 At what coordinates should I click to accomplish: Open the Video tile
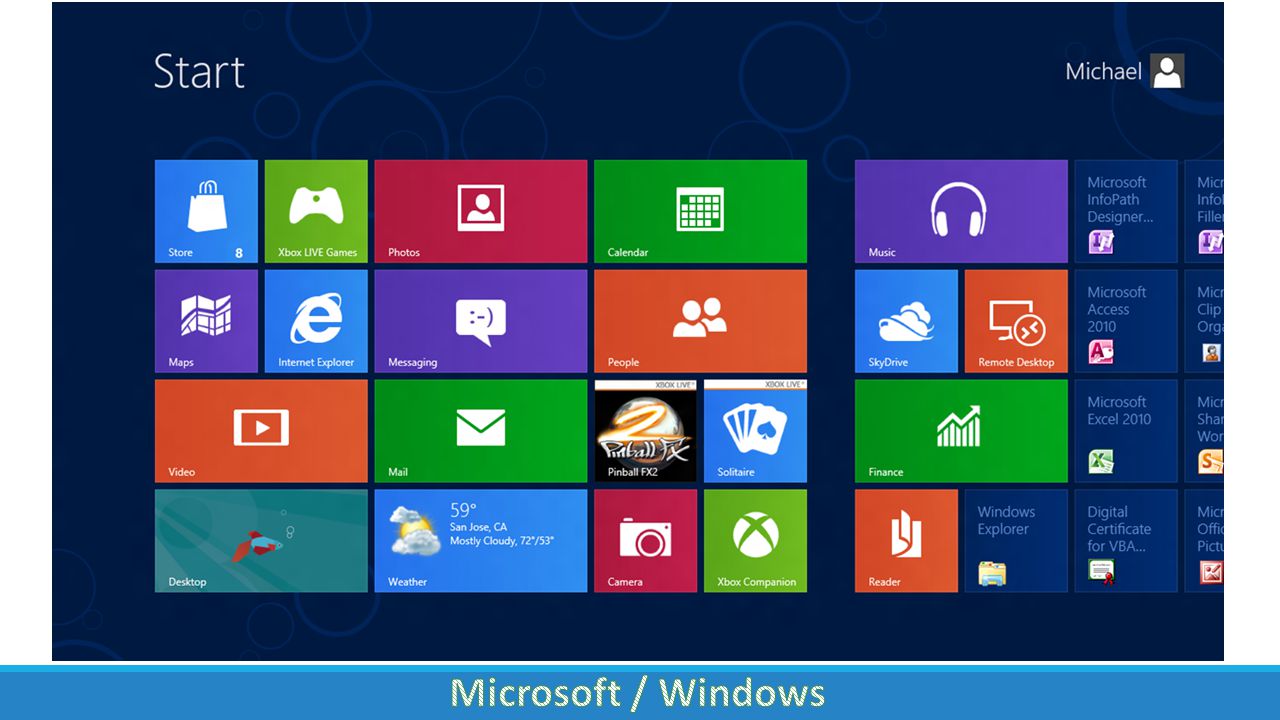tap(261, 431)
